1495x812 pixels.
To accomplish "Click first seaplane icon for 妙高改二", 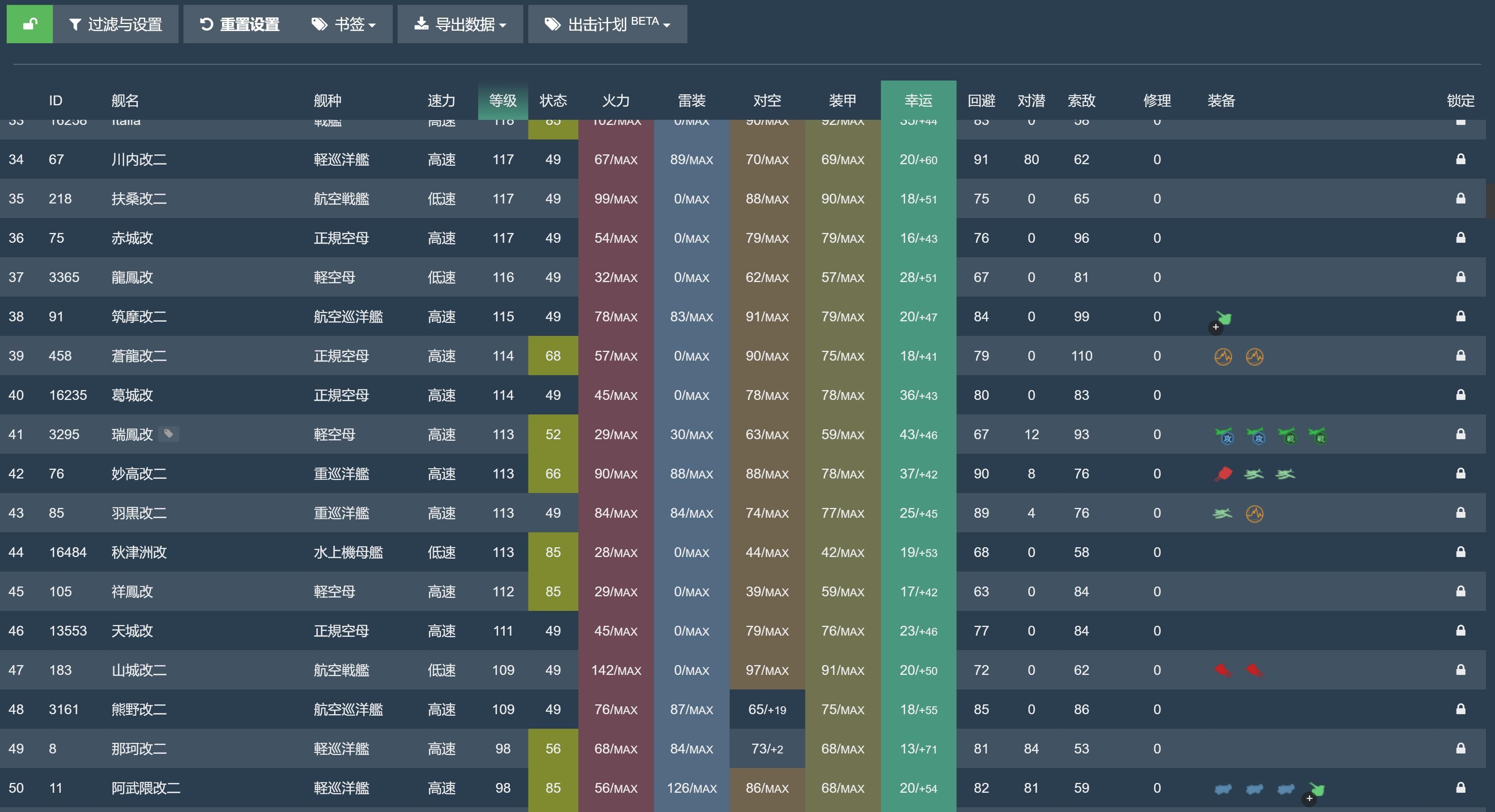I will [x=1254, y=474].
